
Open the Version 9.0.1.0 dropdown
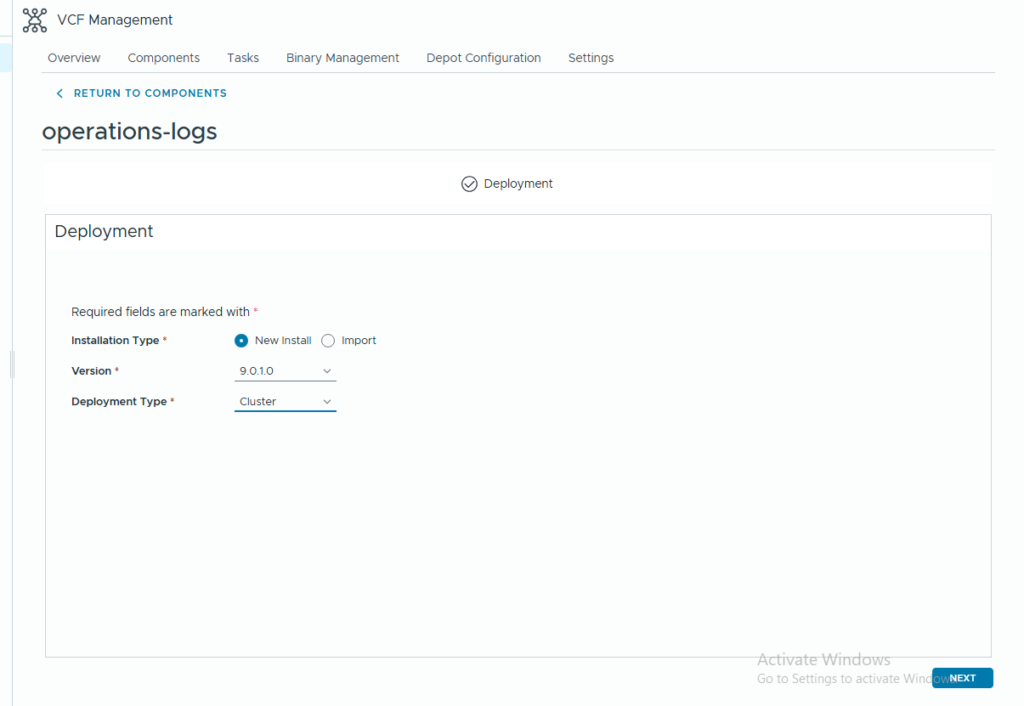[285, 371]
